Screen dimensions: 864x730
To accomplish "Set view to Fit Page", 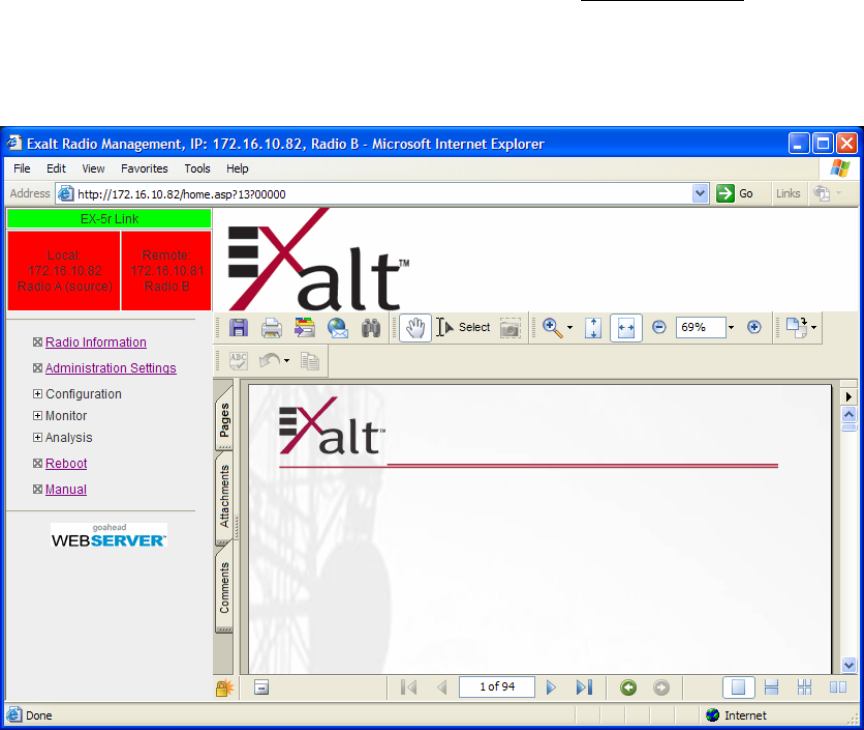I will click(x=593, y=328).
